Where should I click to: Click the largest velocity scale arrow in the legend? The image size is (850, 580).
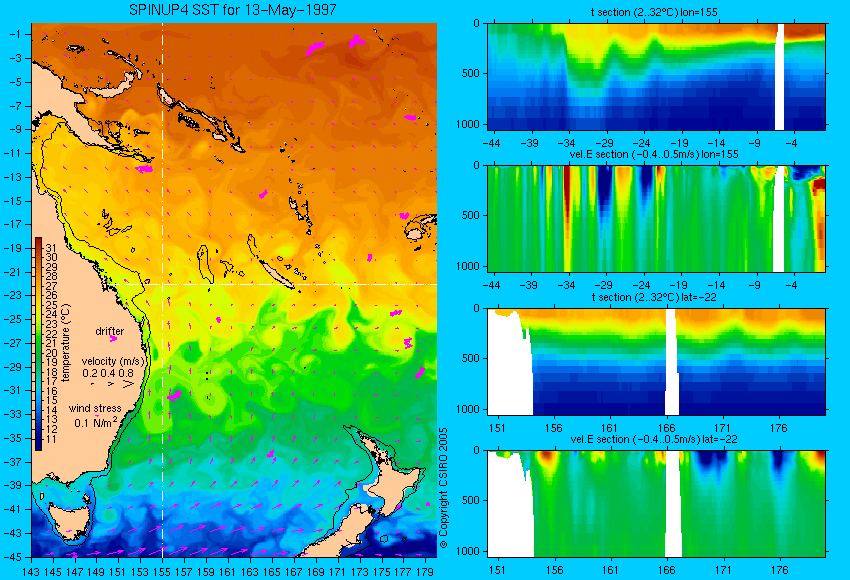[x=128, y=384]
